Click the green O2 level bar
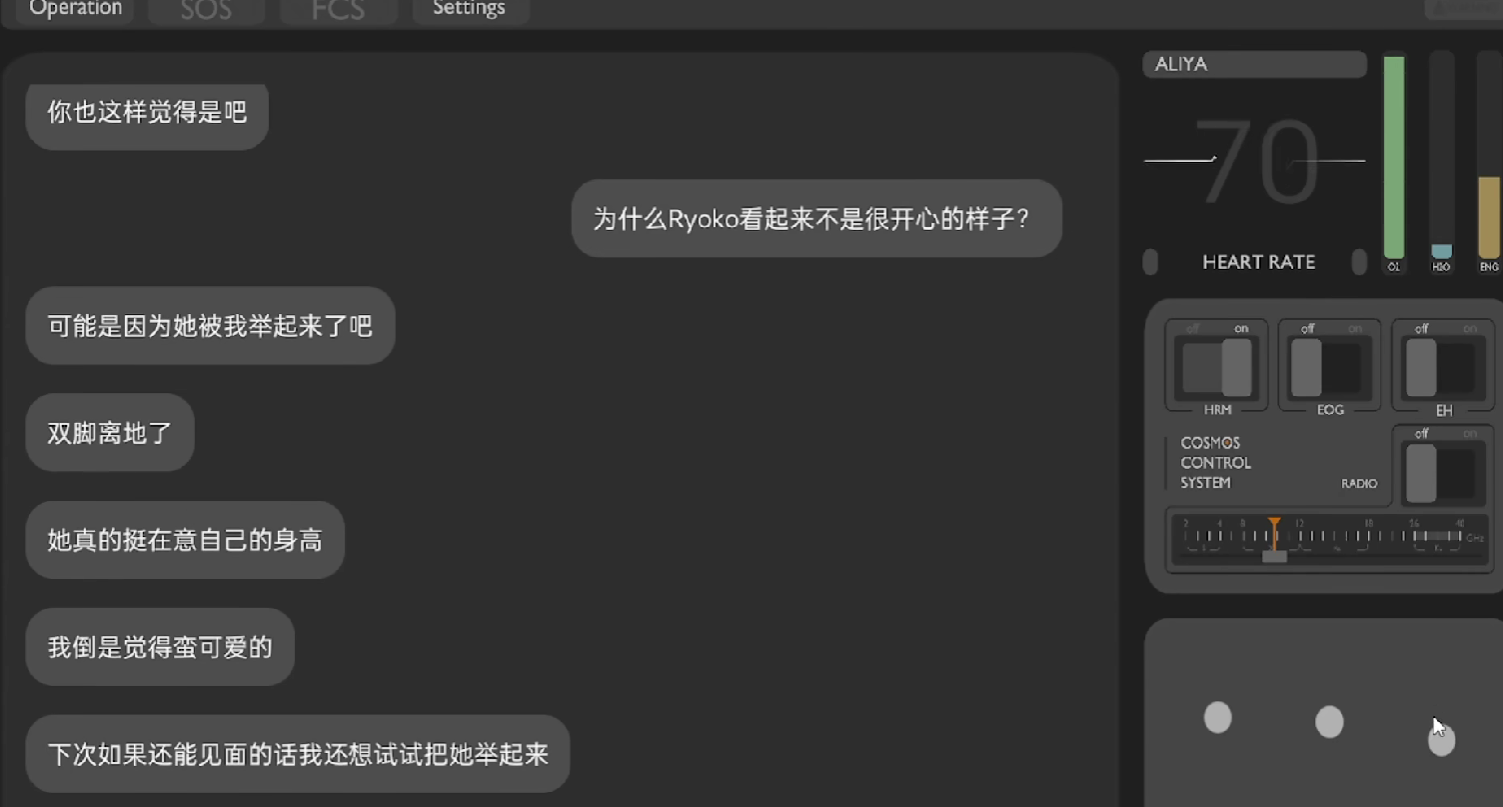Viewport: 1503px width, 807px height. pyautogui.click(x=1393, y=157)
